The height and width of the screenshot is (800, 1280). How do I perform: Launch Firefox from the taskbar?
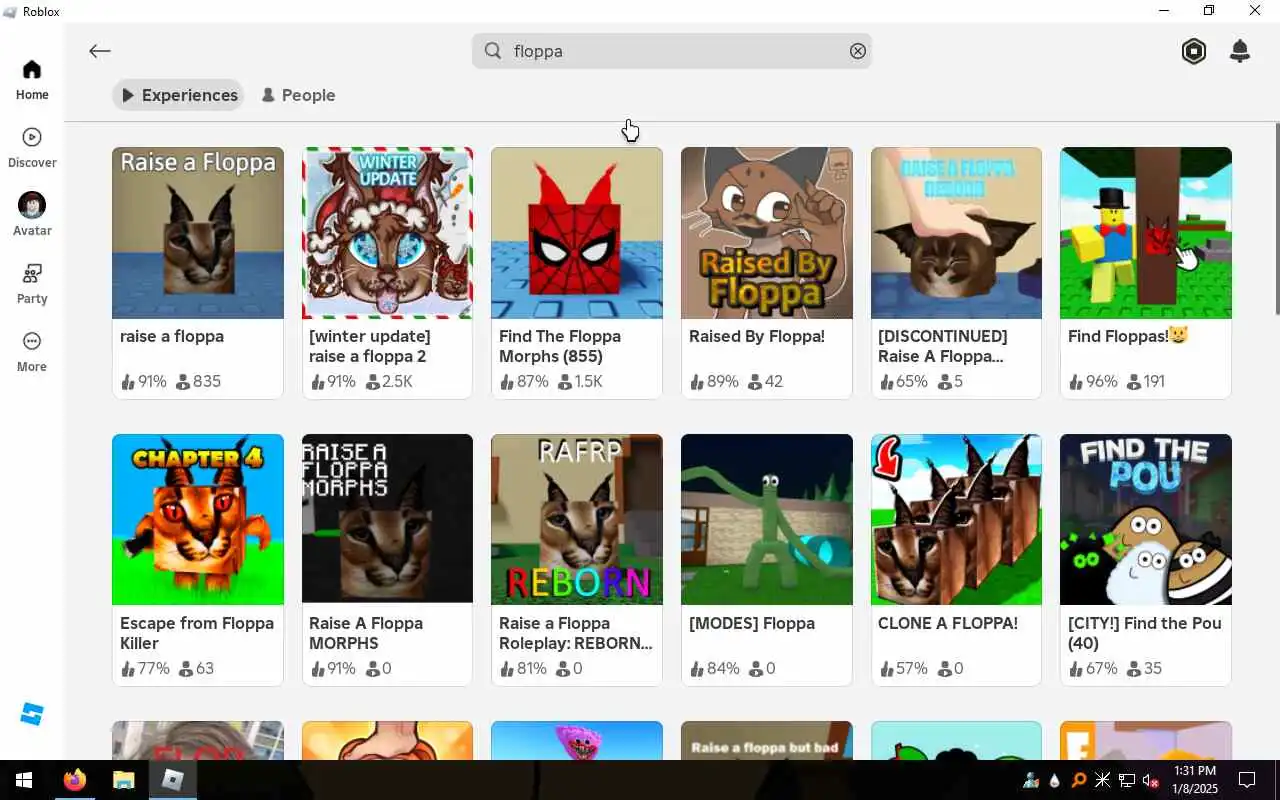pyautogui.click(x=75, y=780)
